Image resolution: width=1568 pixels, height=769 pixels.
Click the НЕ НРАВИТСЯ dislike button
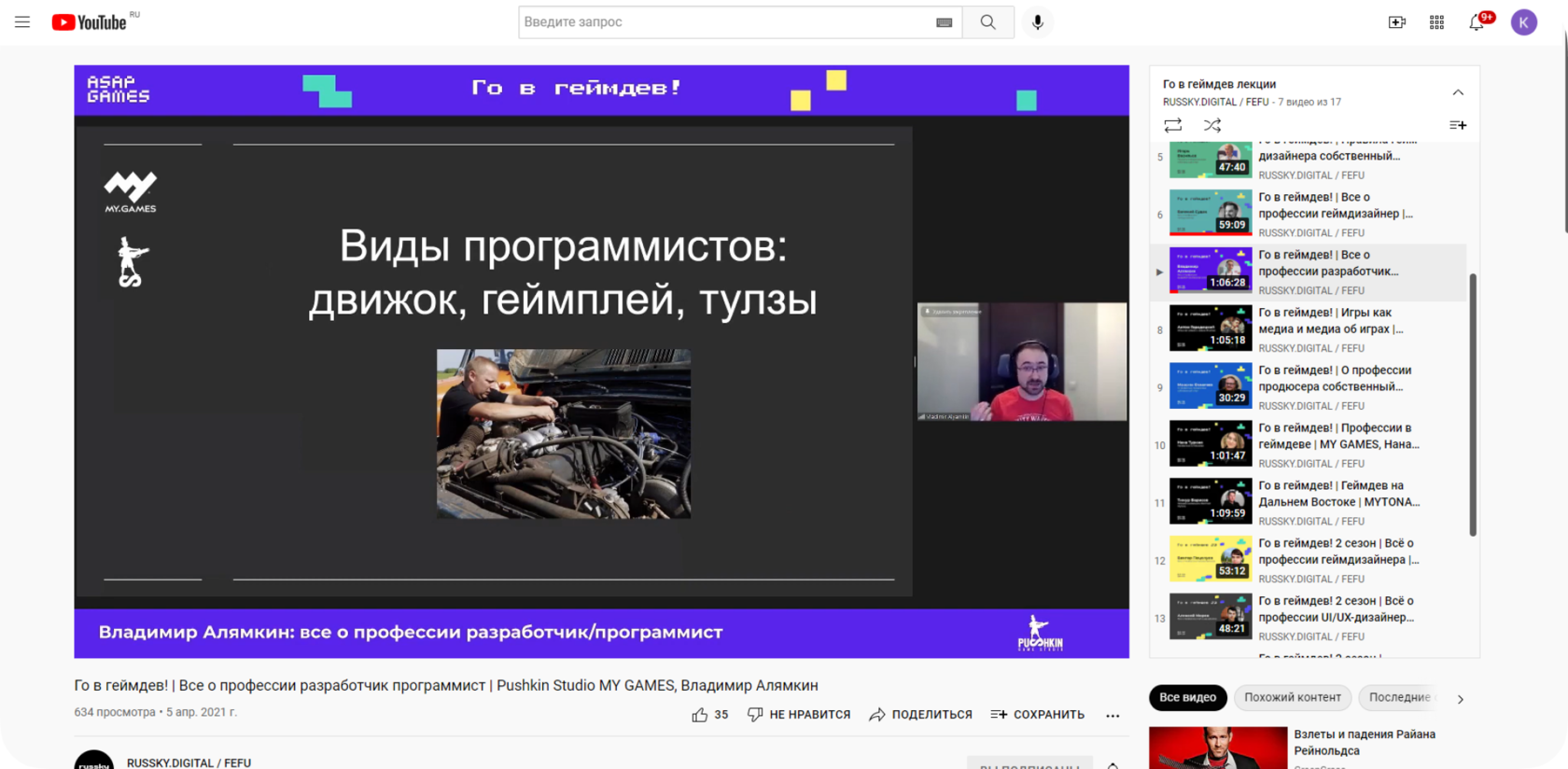point(799,715)
